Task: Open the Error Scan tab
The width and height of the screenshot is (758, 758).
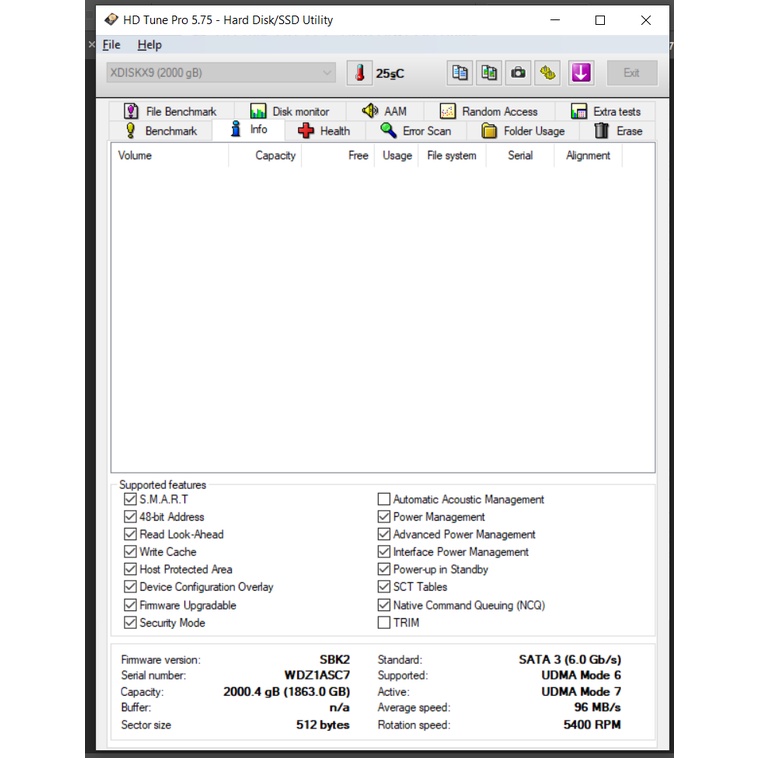Action: click(x=415, y=131)
